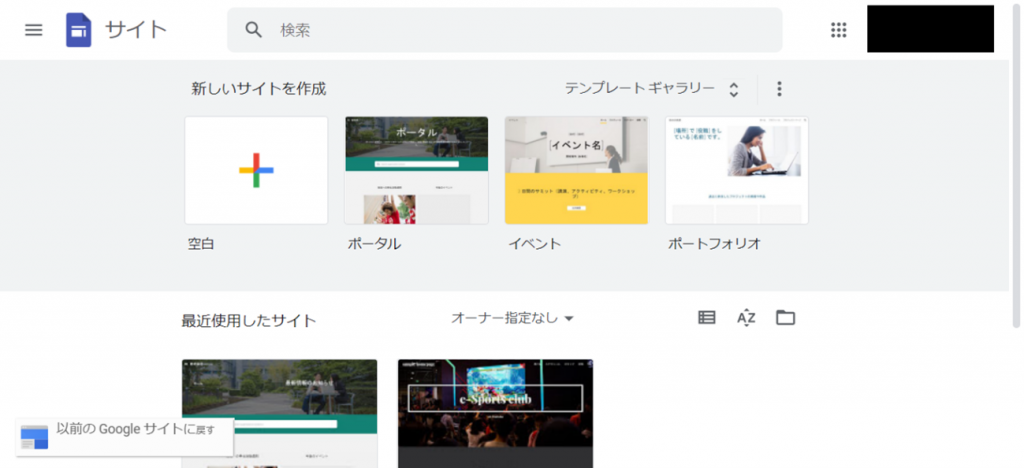Expand the テンプレート ギャラリー
Image resolution: width=1024 pixels, height=468 pixels.
click(x=651, y=89)
